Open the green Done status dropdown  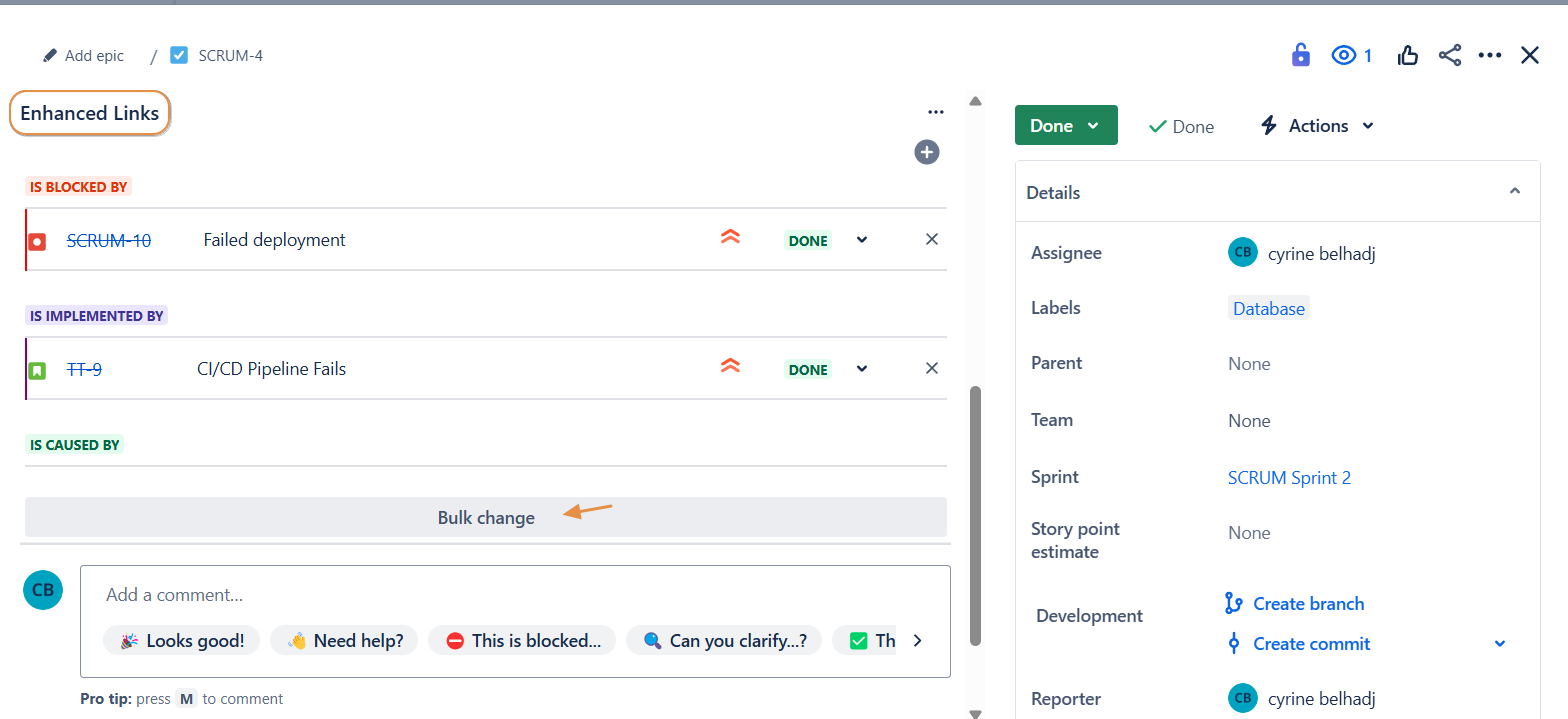(x=1065, y=125)
